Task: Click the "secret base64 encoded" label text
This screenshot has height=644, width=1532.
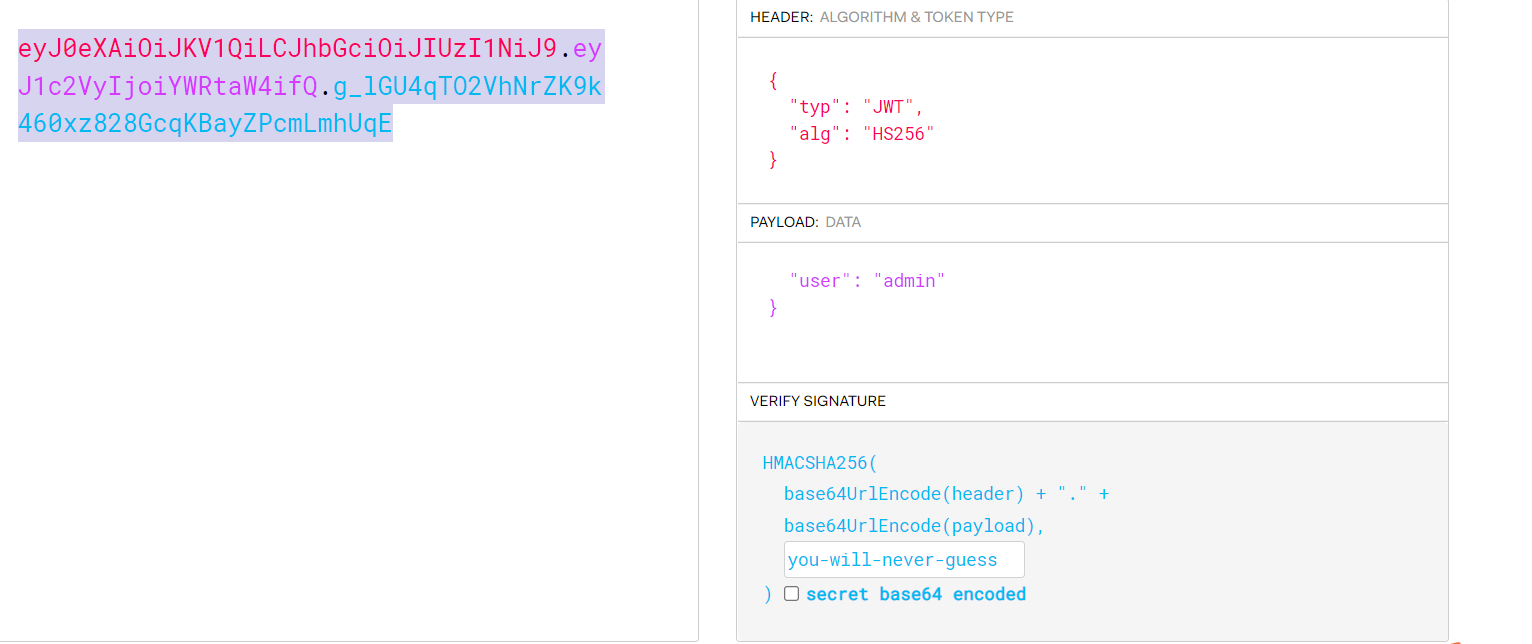Action: coord(915,594)
